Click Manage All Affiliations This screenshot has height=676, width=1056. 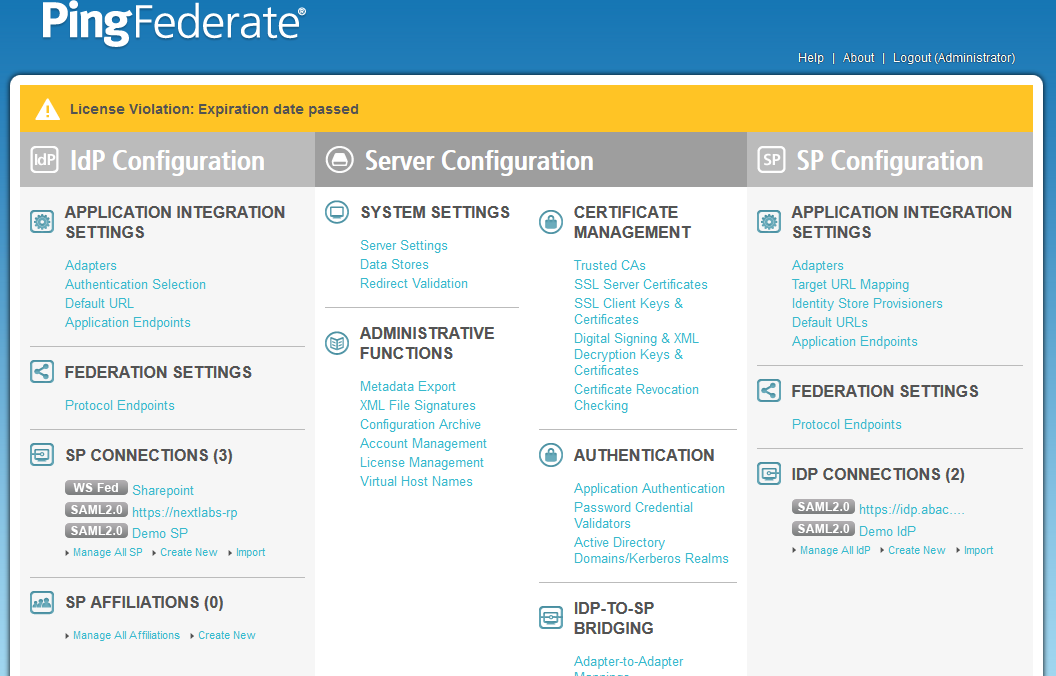point(127,635)
